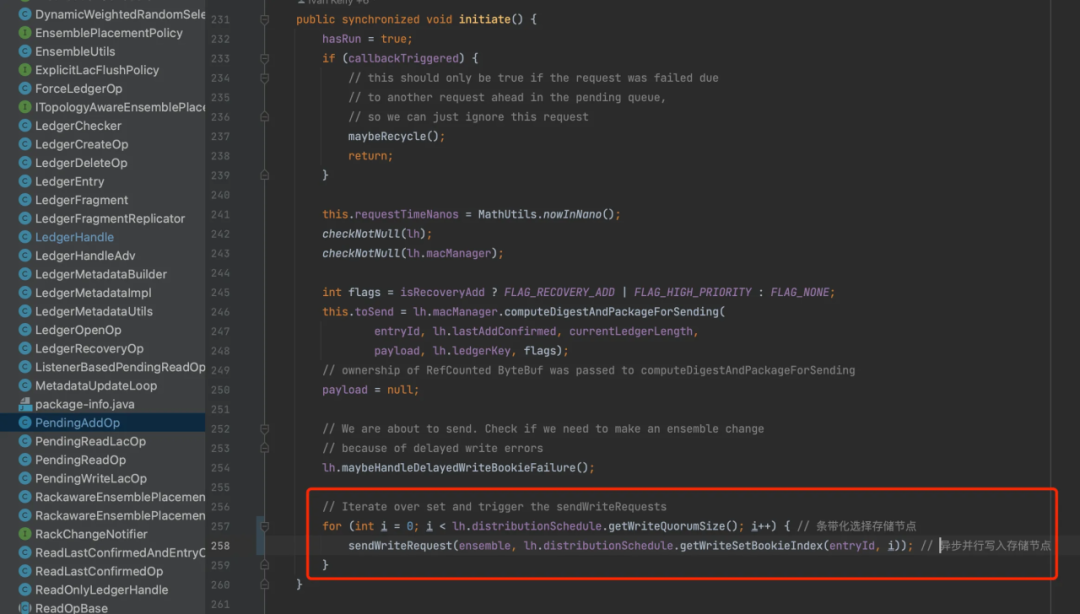Open LedgerRecoveryOp class

pos(90,349)
